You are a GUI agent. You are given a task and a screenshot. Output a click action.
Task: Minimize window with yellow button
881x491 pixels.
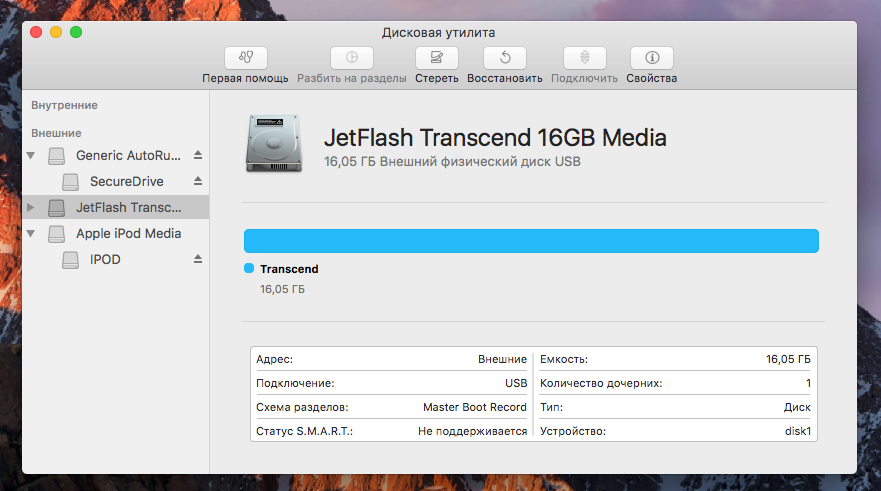(x=56, y=32)
